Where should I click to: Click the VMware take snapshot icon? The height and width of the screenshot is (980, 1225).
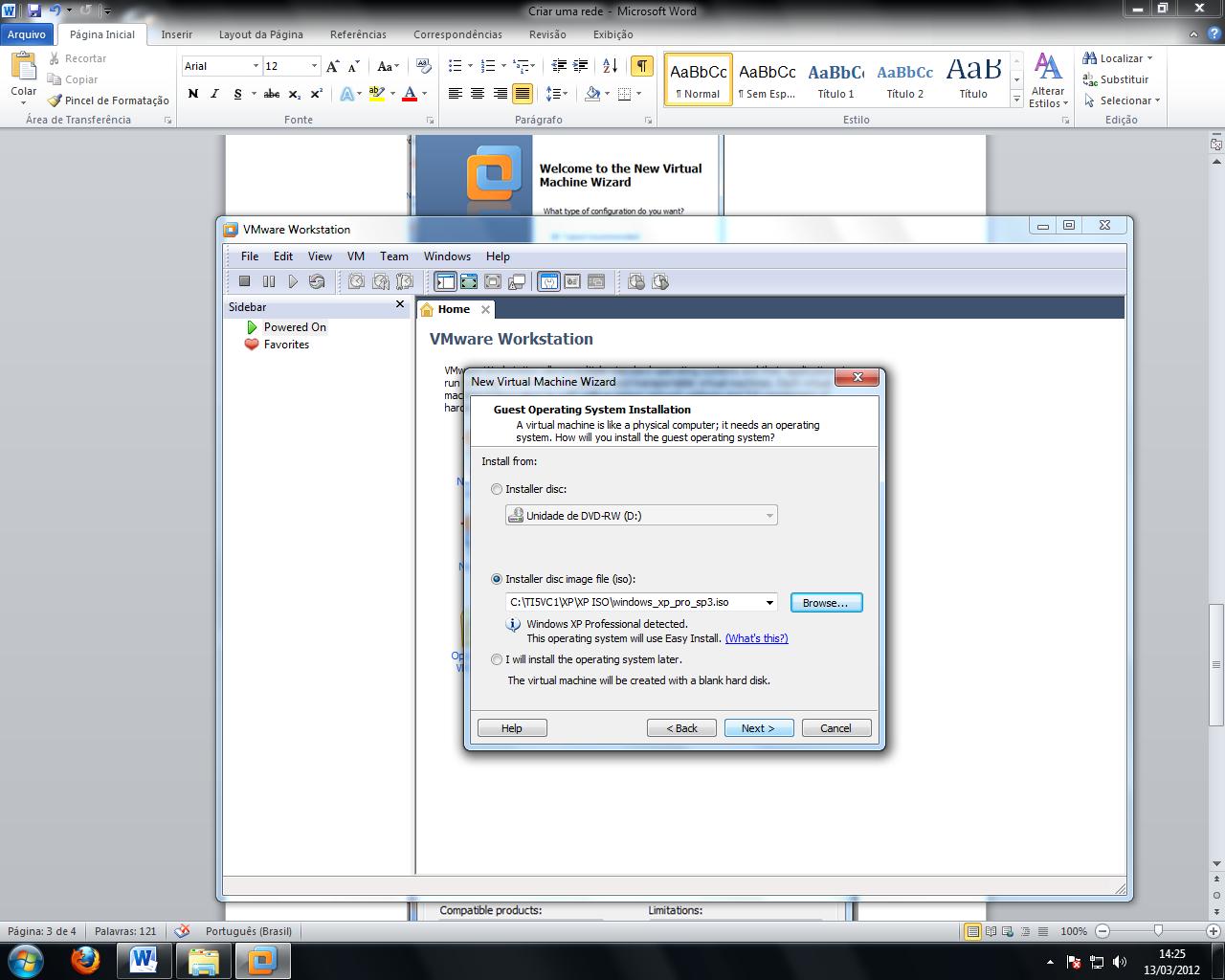tap(356, 281)
